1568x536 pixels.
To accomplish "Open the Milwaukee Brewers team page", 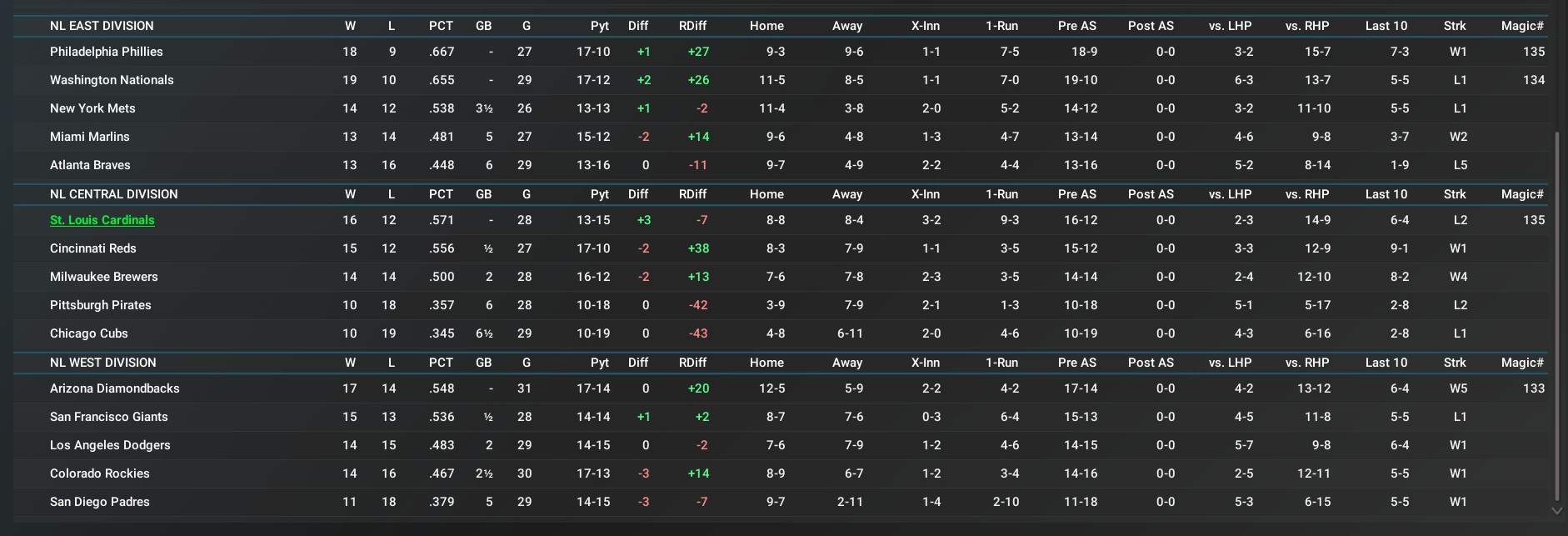I will [104, 277].
